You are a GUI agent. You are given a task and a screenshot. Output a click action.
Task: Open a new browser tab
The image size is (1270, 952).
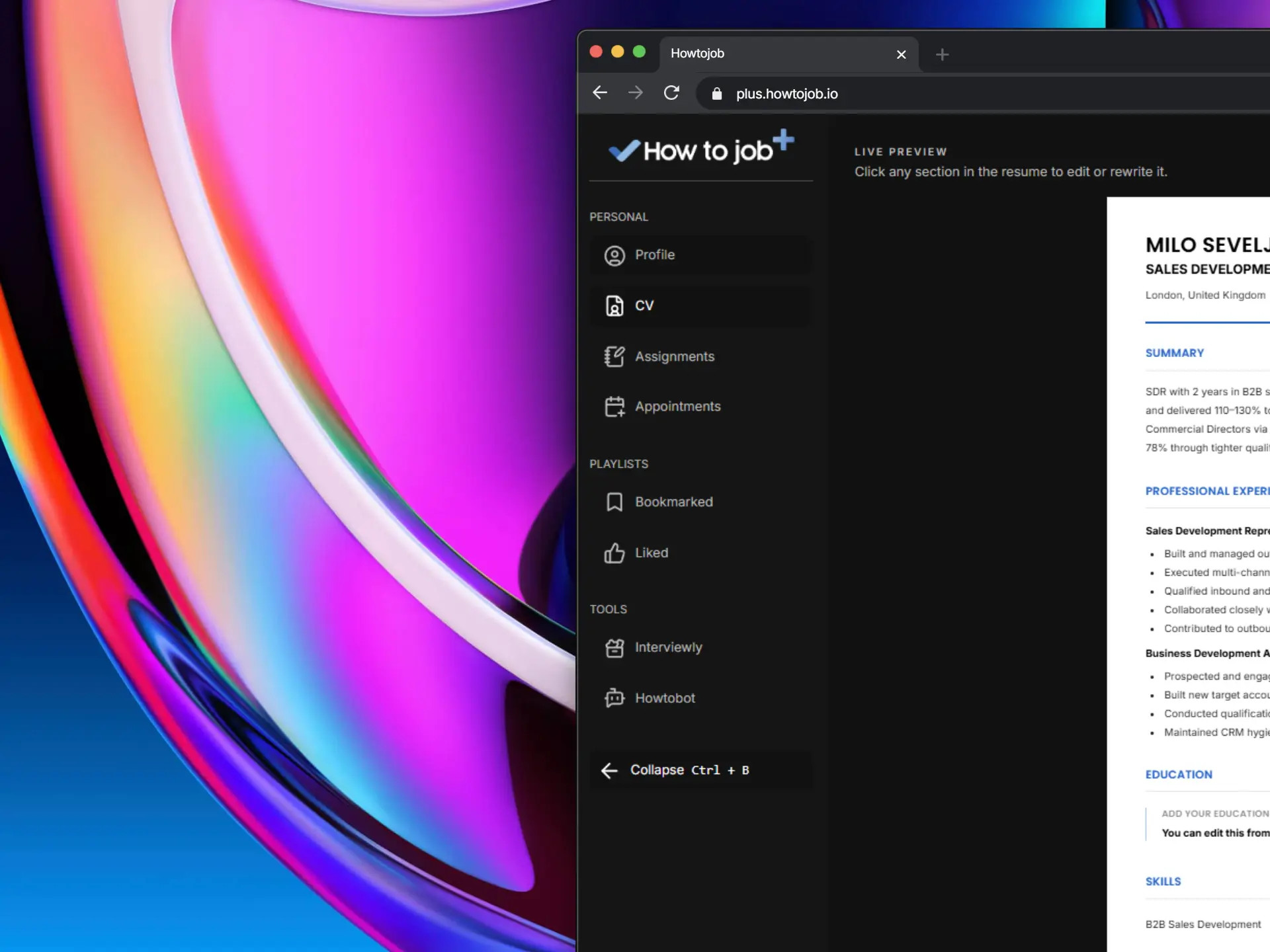(943, 54)
